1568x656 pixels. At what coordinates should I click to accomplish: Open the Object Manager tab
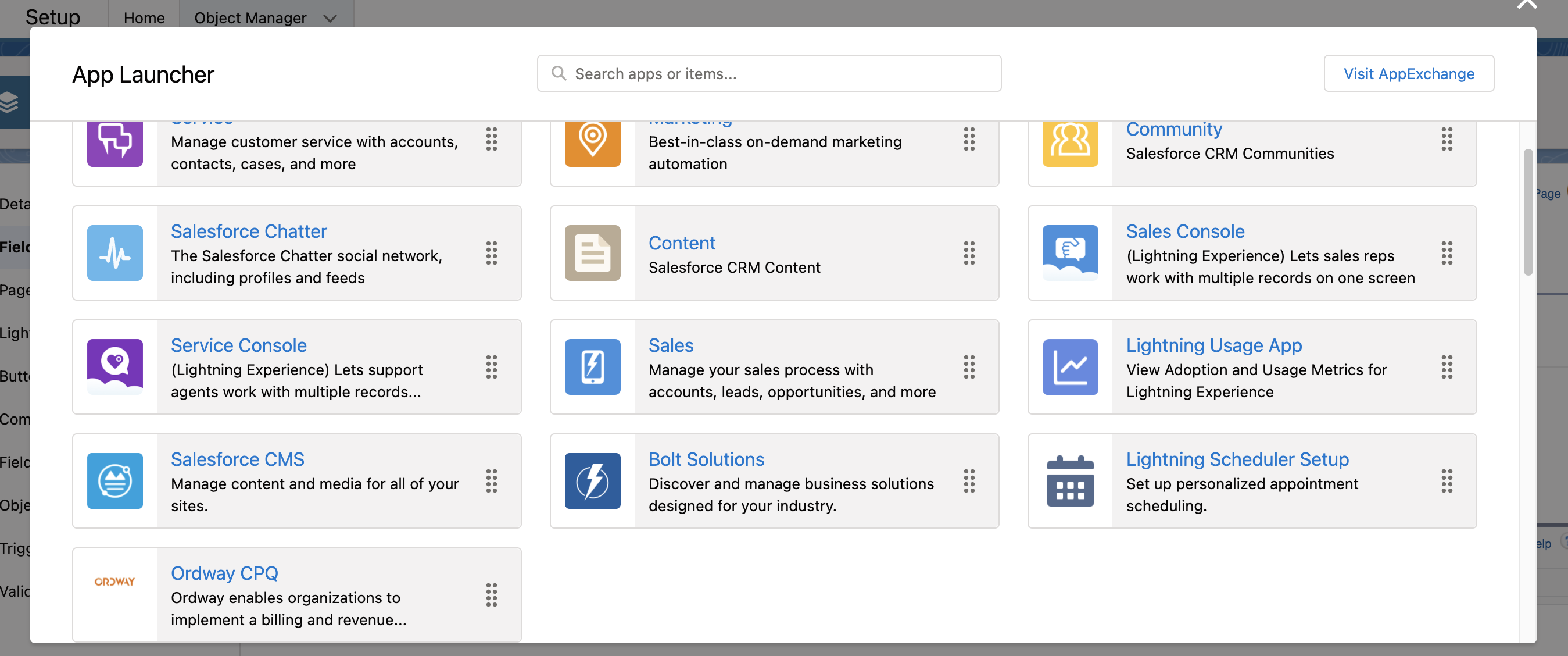[250, 17]
